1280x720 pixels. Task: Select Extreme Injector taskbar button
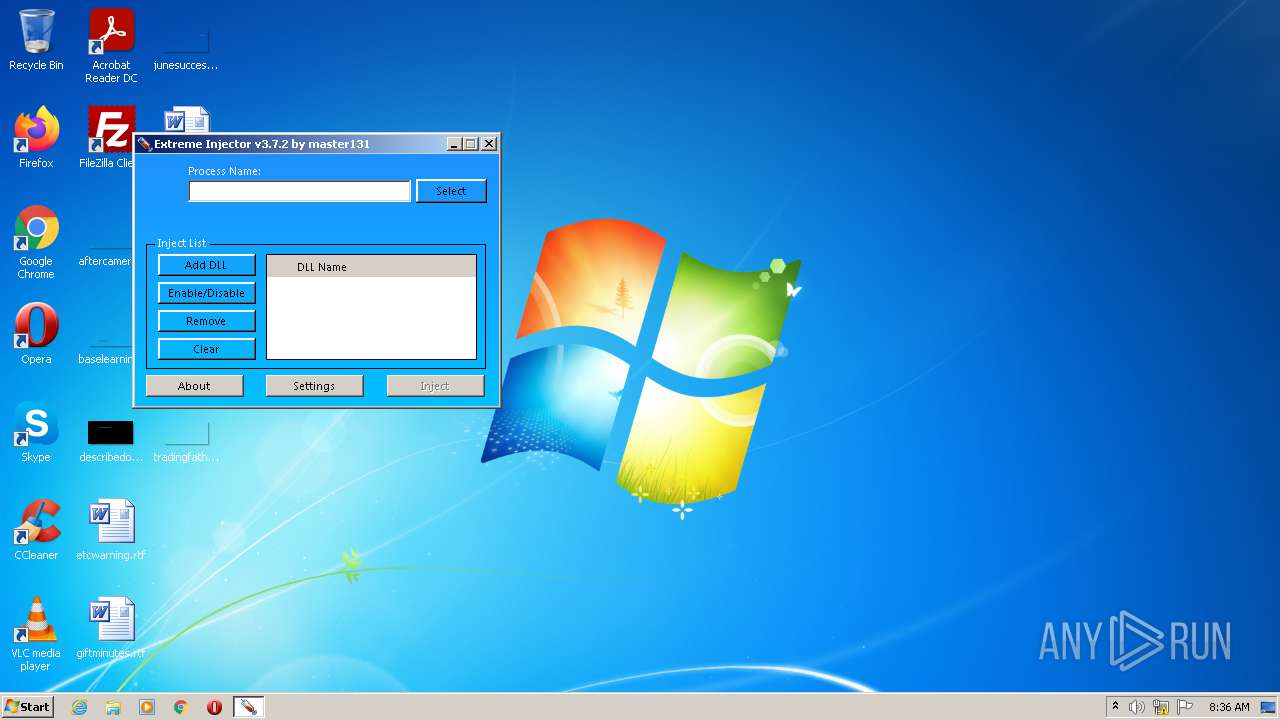[248, 707]
